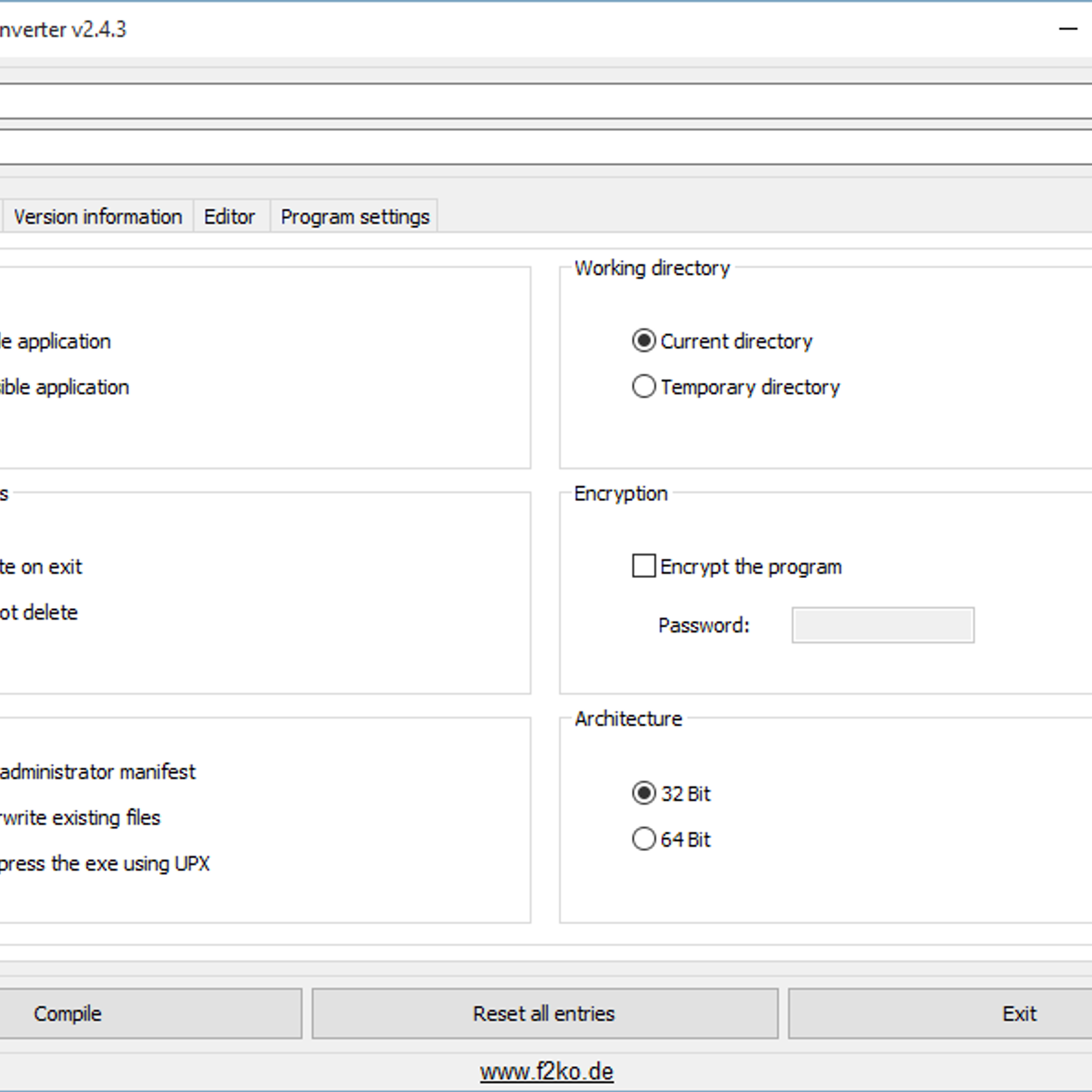The width and height of the screenshot is (1092, 1092).
Task: Select the Temporary directory option
Action: pos(736,386)
